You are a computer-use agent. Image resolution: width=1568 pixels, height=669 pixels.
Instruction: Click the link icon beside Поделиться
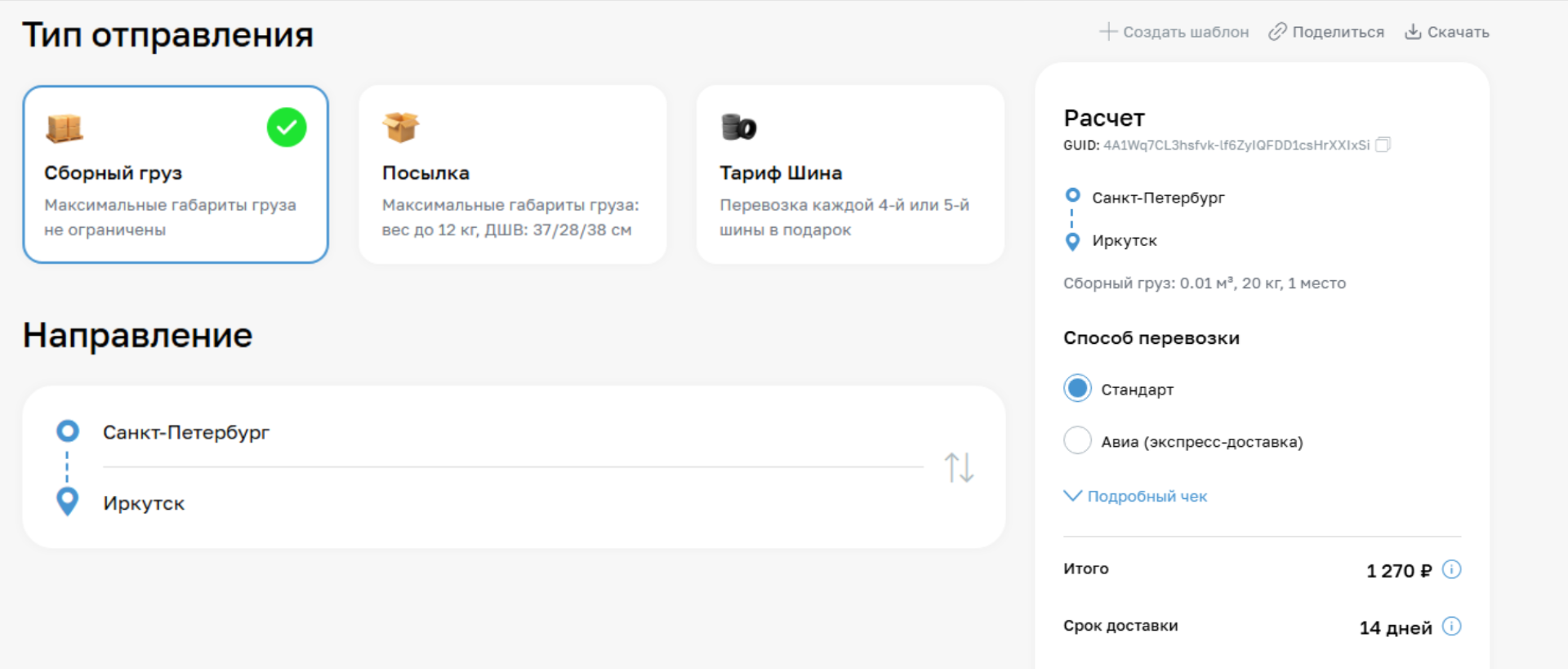[x=1277, y=32]
